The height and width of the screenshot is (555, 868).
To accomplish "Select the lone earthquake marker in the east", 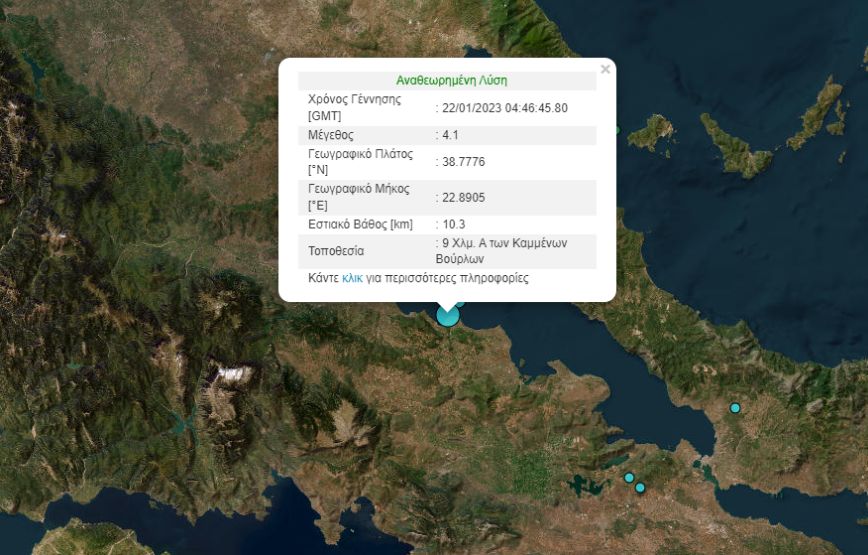I will pyautogui.click(x=735, y=408).
